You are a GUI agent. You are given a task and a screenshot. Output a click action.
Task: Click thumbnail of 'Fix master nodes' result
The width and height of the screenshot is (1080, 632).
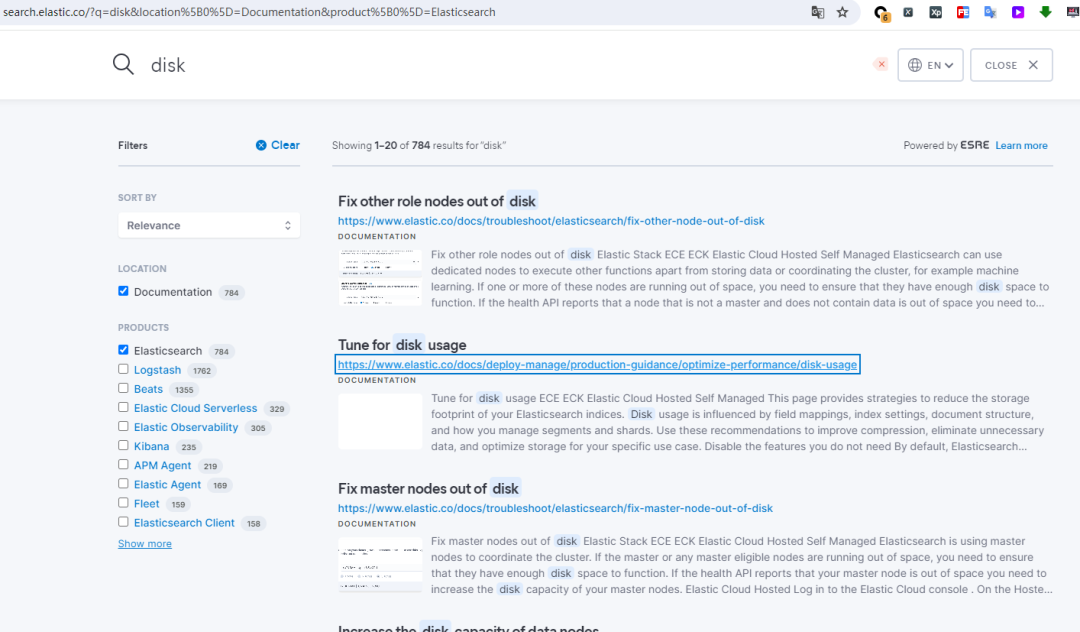380,565
